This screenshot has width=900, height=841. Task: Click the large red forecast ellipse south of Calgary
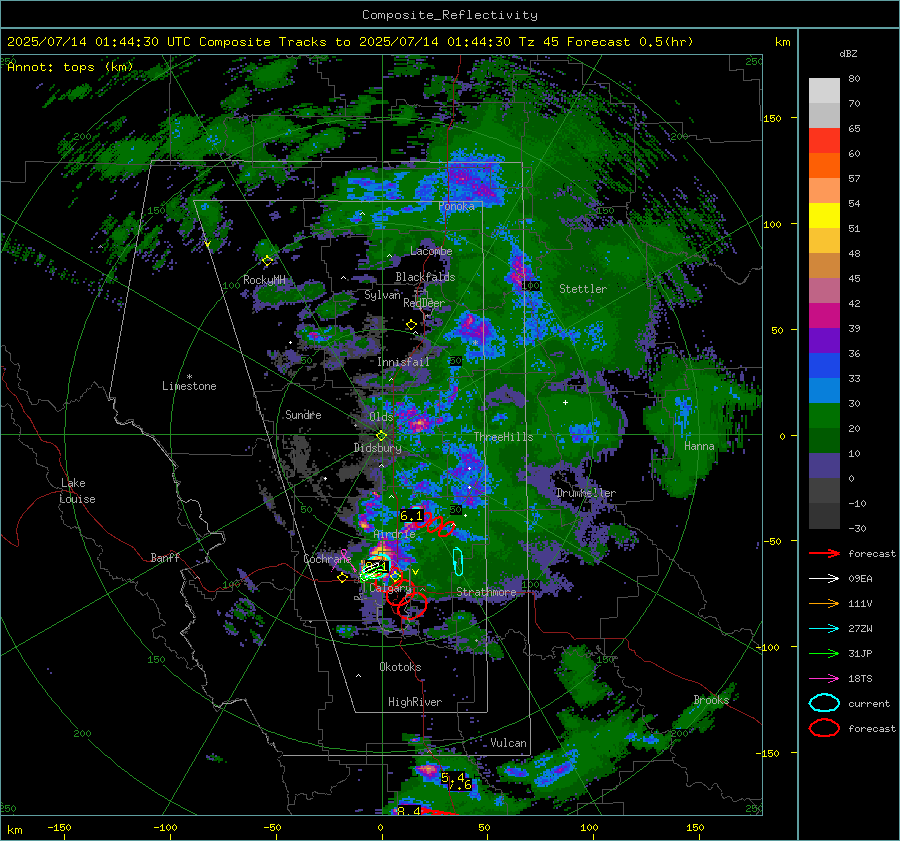(x=412, y=606)
